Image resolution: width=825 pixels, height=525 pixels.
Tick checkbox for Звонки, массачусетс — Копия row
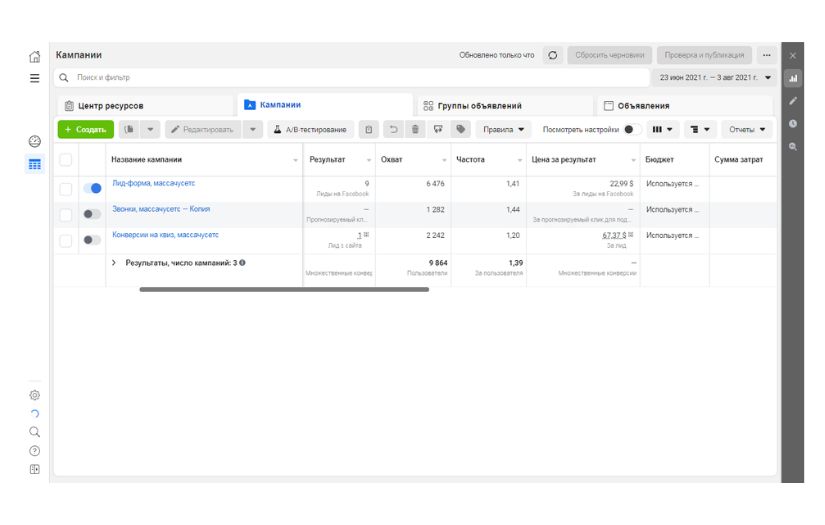(66, 214)
